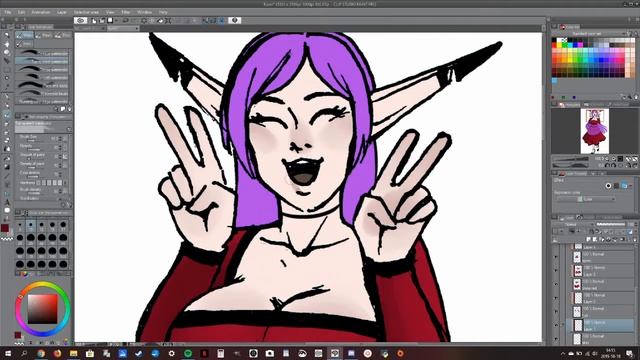Open layer color dropdown arrow in Layer Property
The image size is (640, 360).
click(x=631, y=186)
